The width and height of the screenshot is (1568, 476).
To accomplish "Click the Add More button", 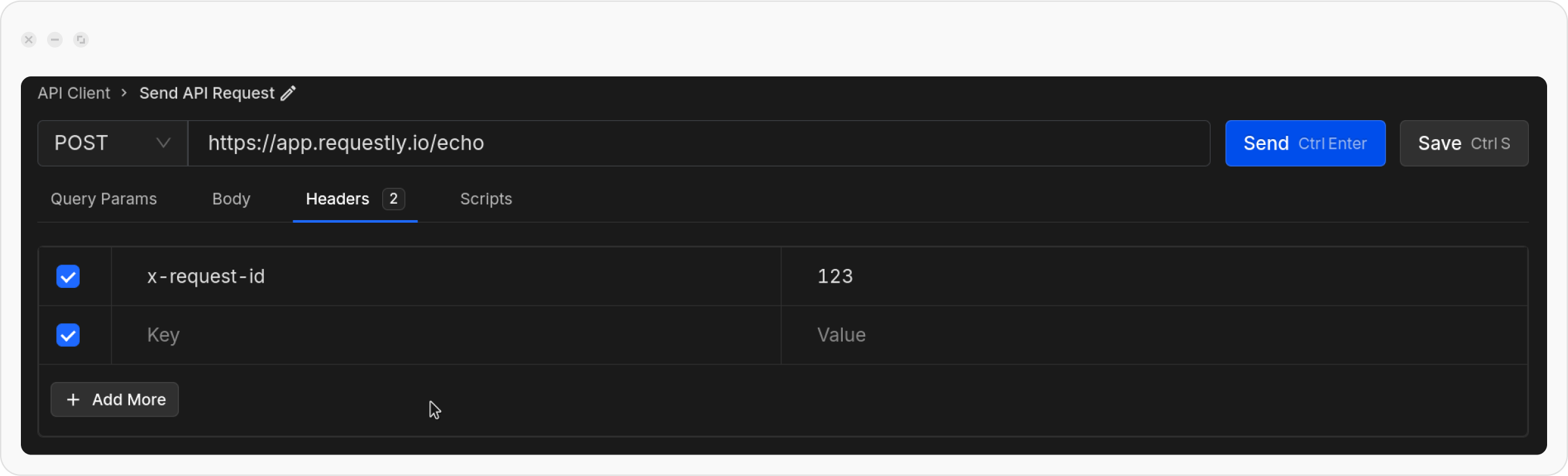I will pos(114,399).
